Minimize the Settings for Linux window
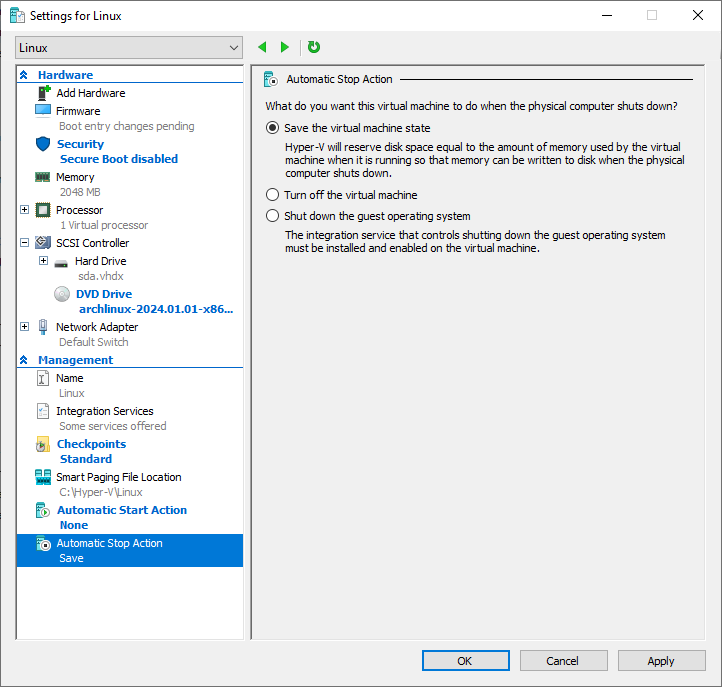This screenshot has width=722, height=687. (607, 15)
